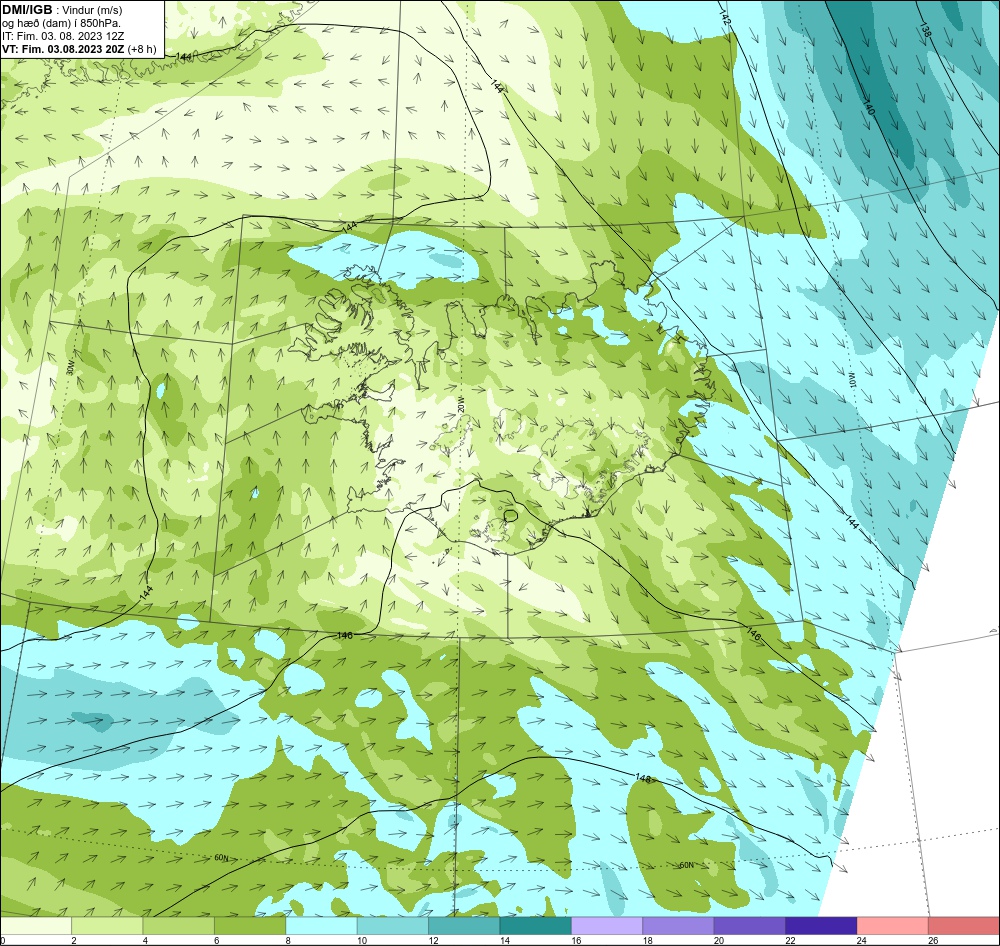Click the '10W' longitude label
Screen dimensions: 1000x946
point(851,380)
